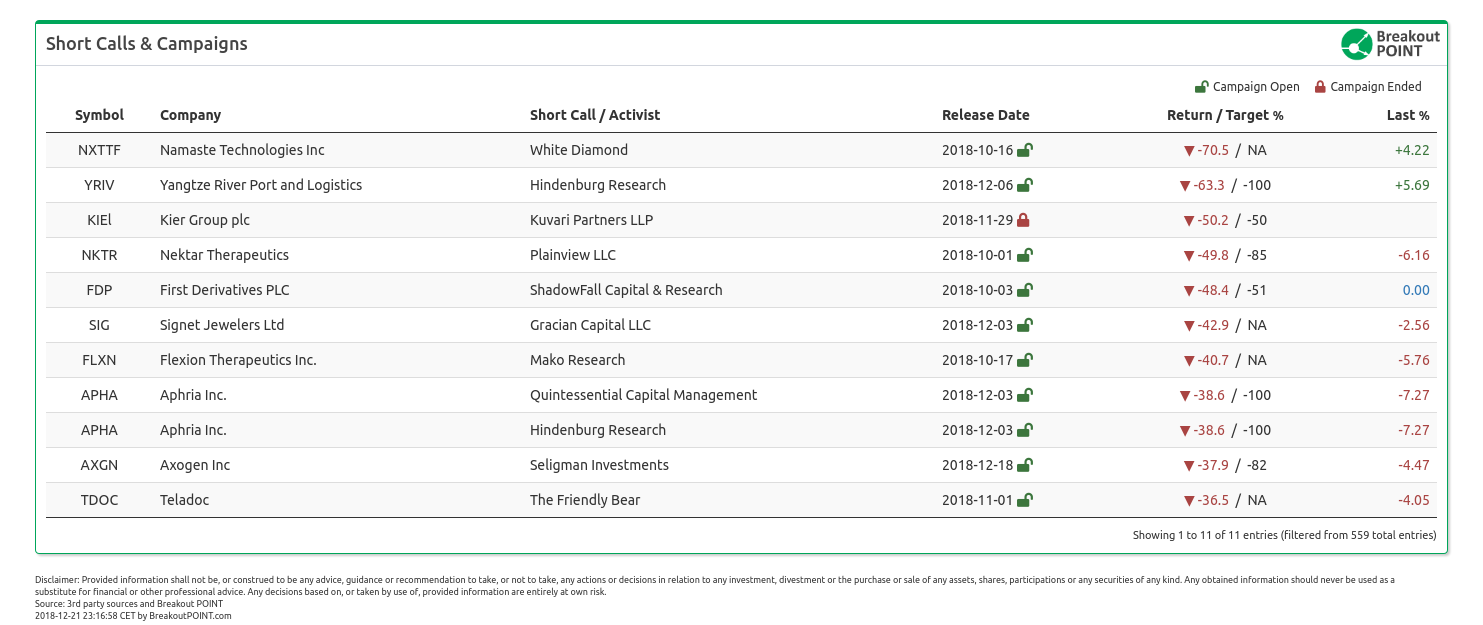Click the company name Nektar Therapeutics
Viewport: 1483px width, 625px height.
224,255
